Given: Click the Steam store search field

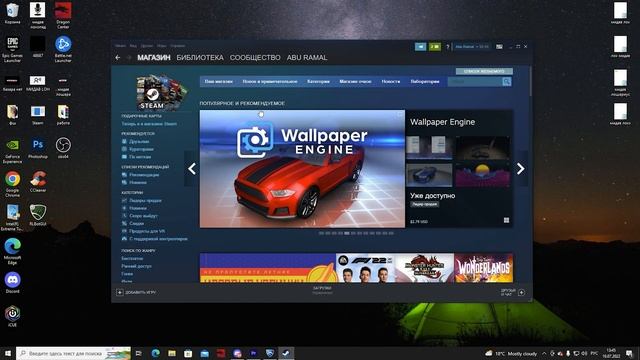Looking at the screenshot, I should 475,82.
